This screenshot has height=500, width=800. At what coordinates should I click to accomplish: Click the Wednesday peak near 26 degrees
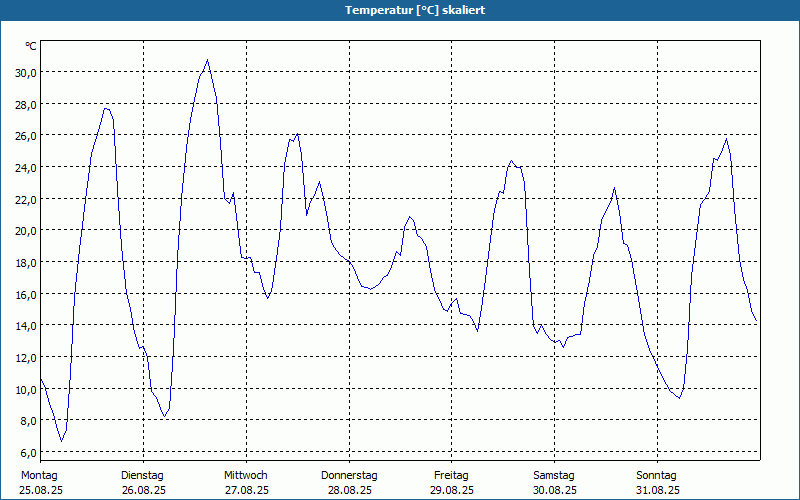click(x=297, y=134)
